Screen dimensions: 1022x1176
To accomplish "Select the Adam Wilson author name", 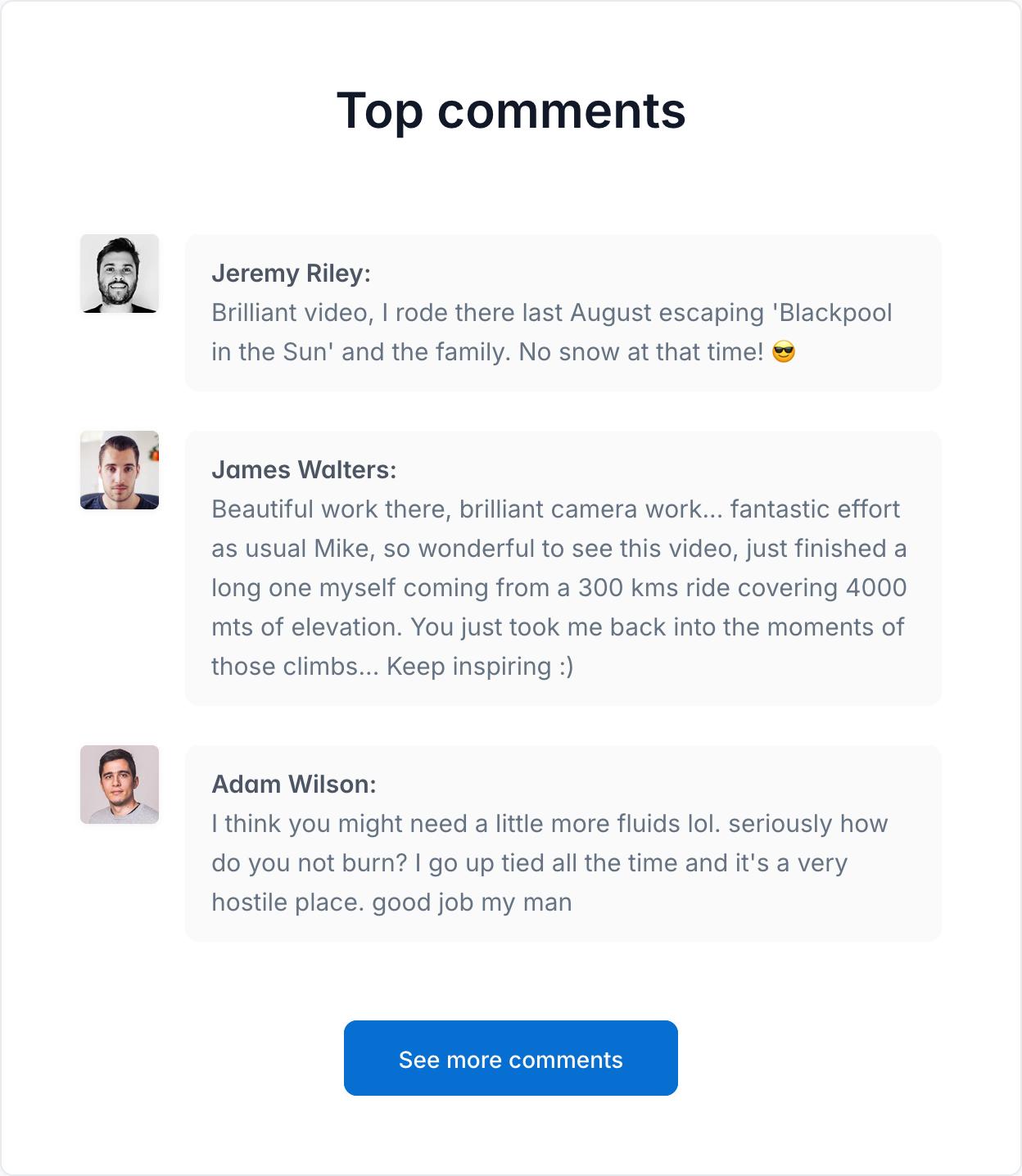I will pyautogui.click(x=293, y=785).
